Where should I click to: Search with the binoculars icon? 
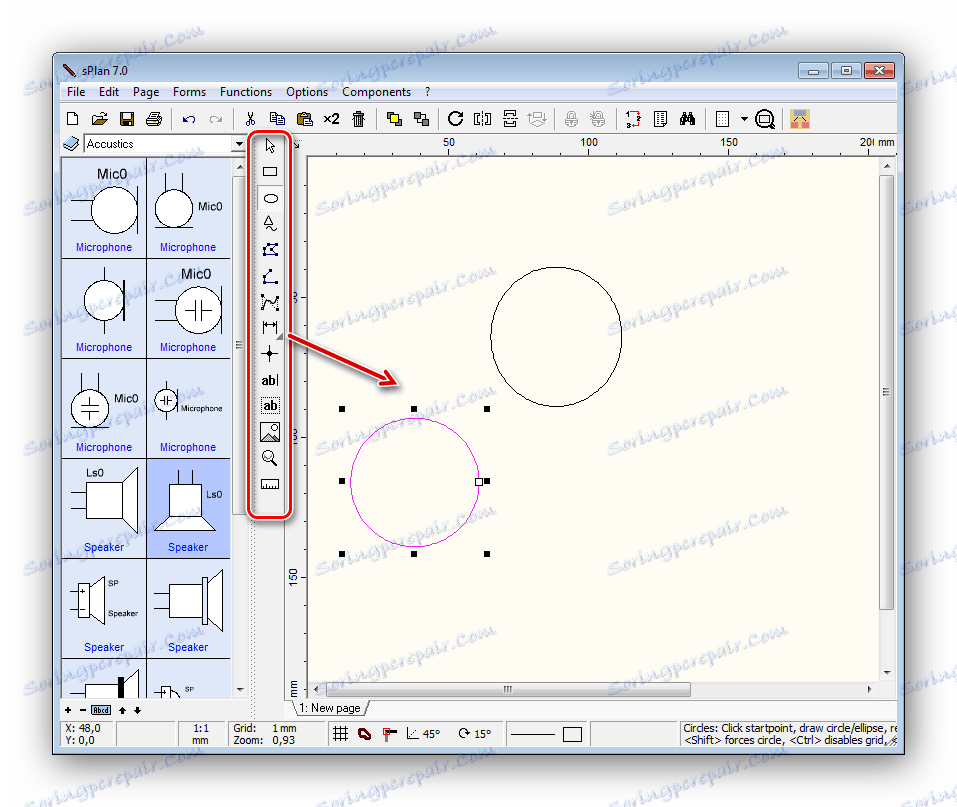tap(687, 119)
